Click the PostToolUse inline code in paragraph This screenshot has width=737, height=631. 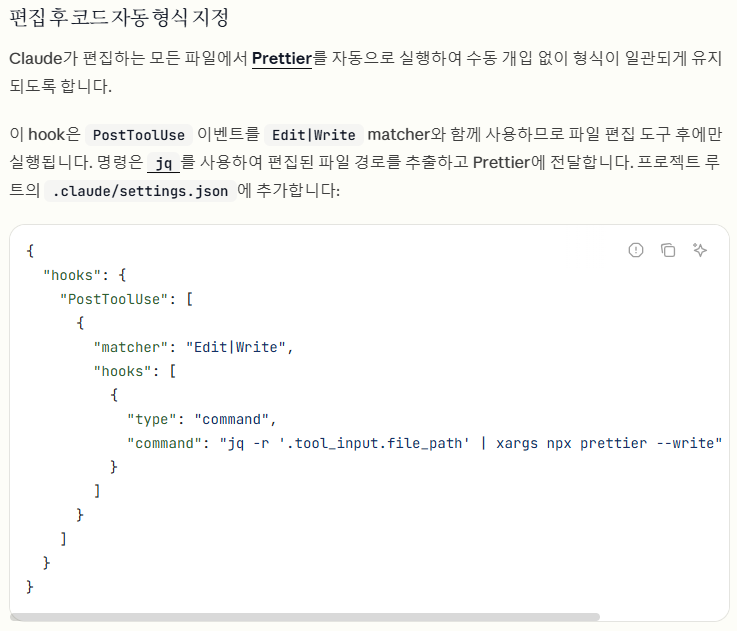[139, 135]
